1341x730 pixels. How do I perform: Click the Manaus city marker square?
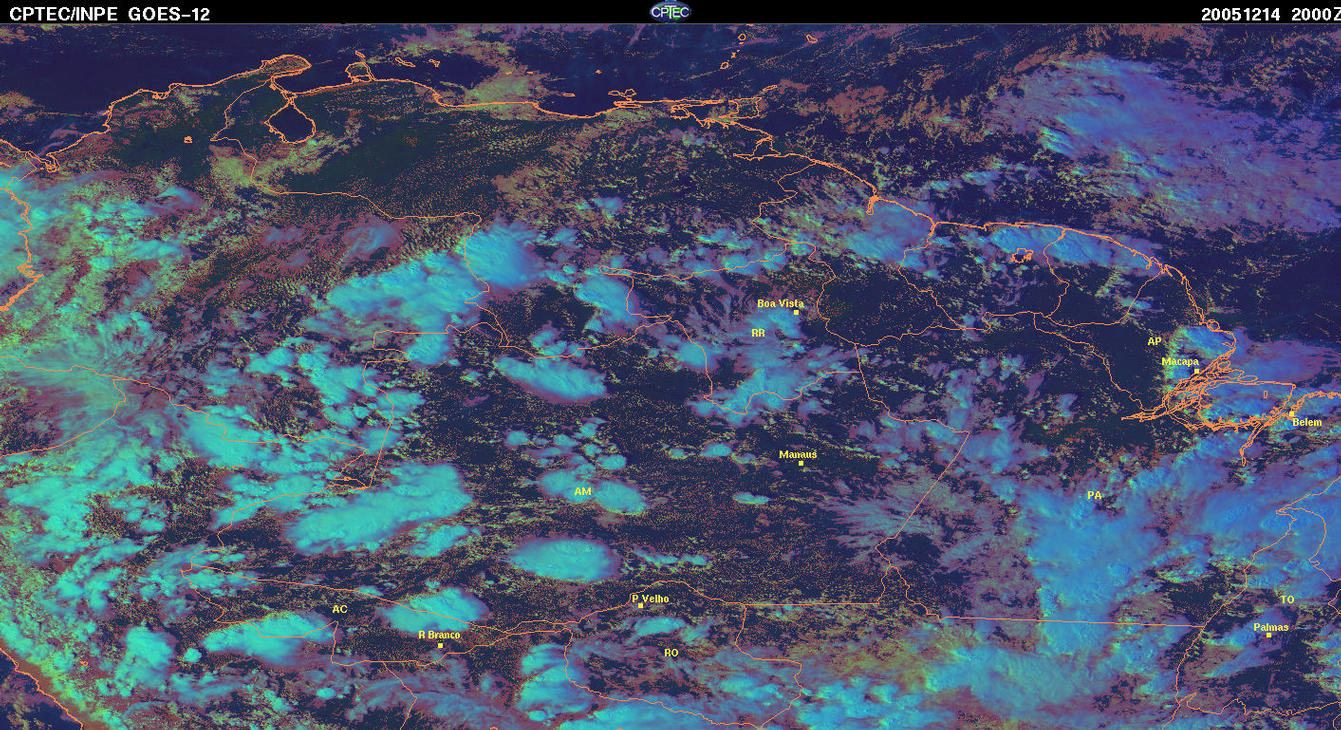click(801, 463)
